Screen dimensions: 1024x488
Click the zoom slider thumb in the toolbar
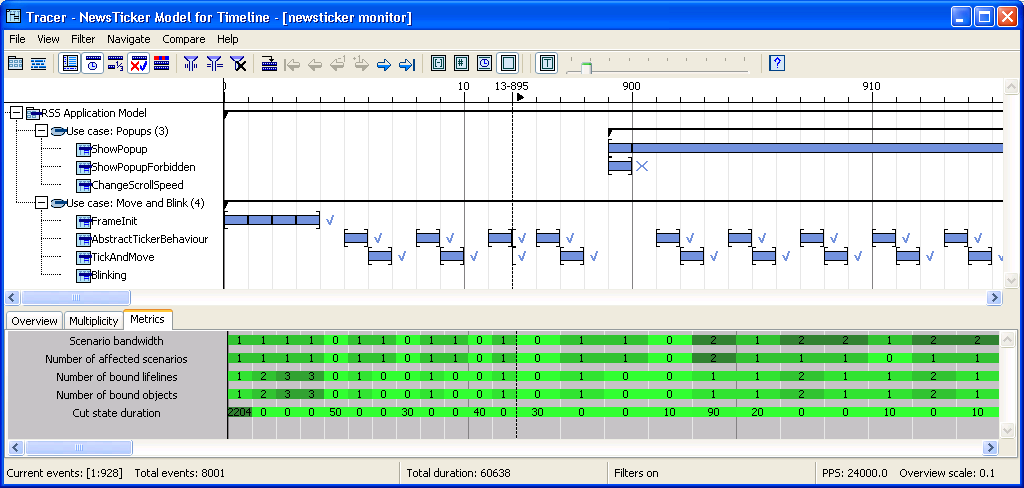coord(586,67)
